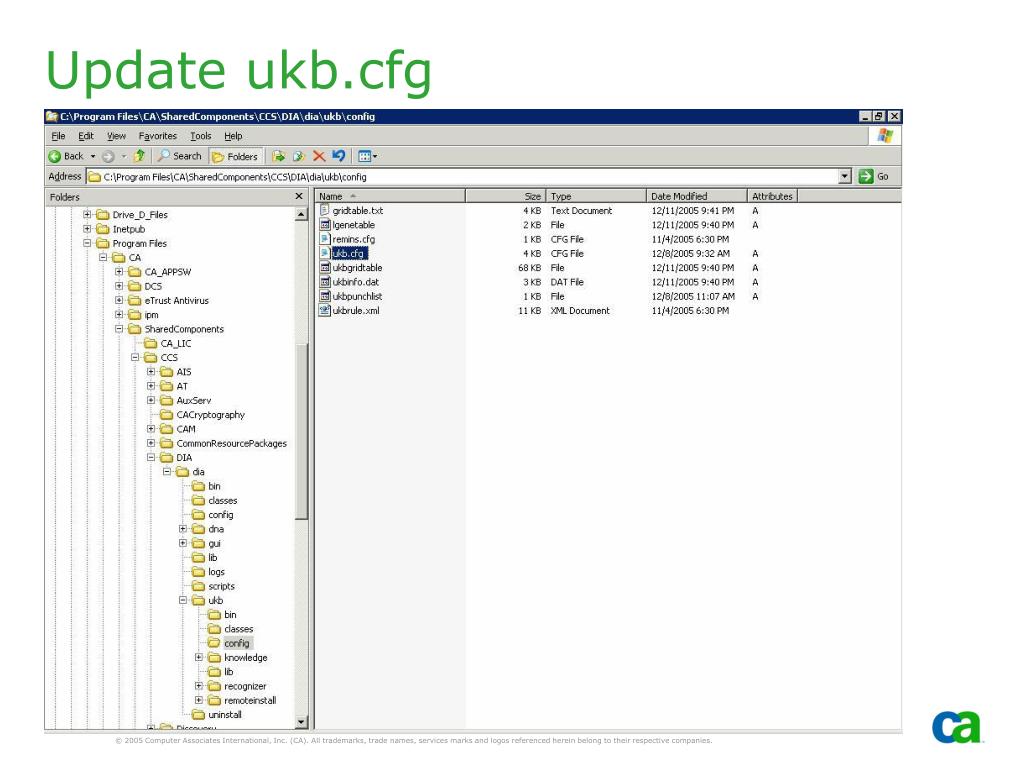1024x768 pixels.
Task: Sort by the Size column header
Action: (x=505, y=196)
